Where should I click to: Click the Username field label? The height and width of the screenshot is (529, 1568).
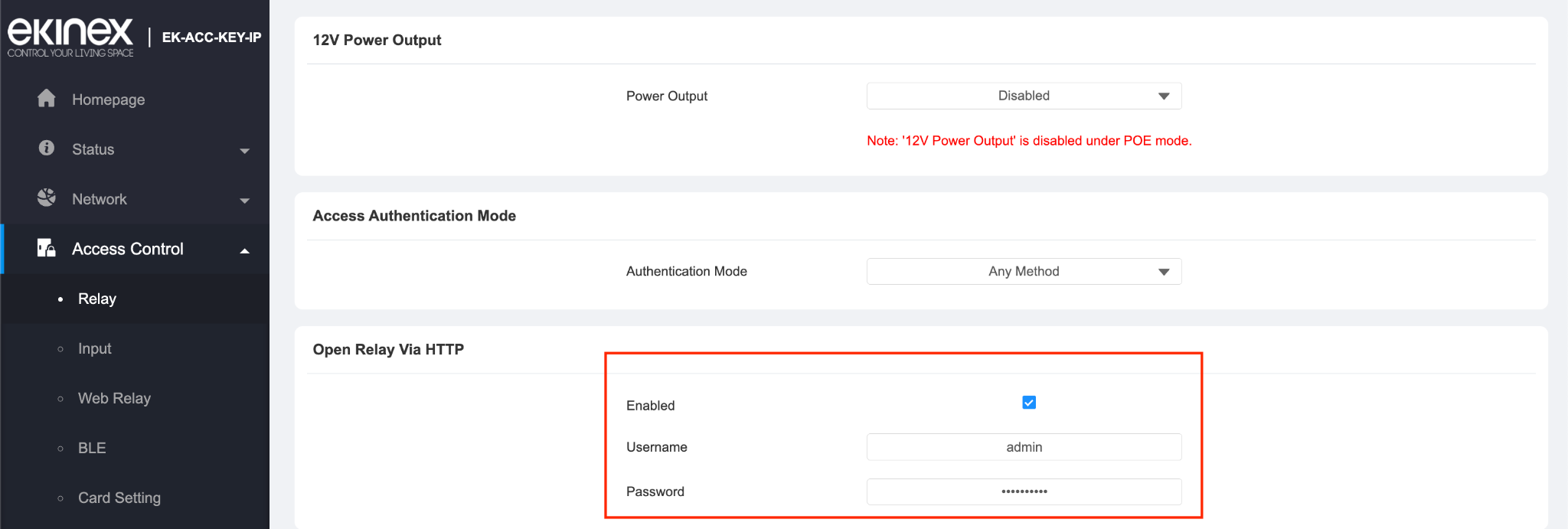[x=657, y=447]
